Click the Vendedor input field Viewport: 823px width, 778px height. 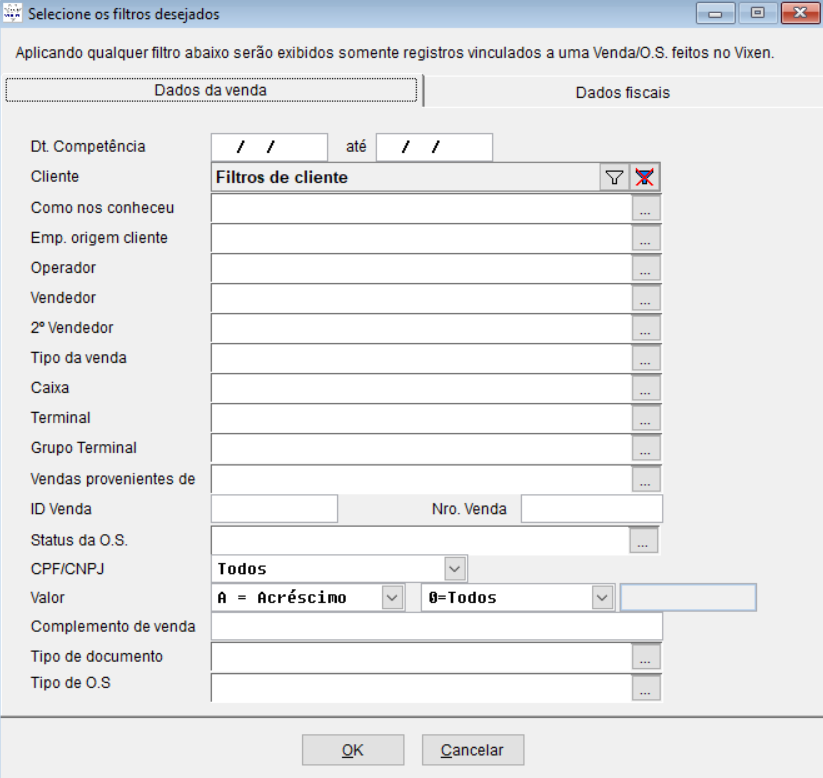421,298
